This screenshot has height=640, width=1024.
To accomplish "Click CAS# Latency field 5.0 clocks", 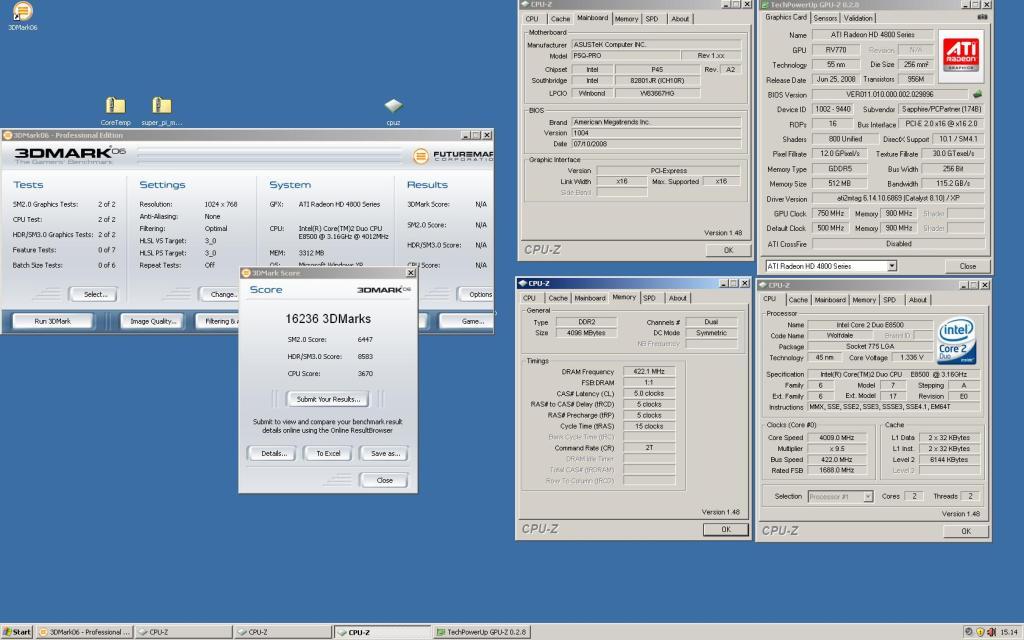I will 649,393.
